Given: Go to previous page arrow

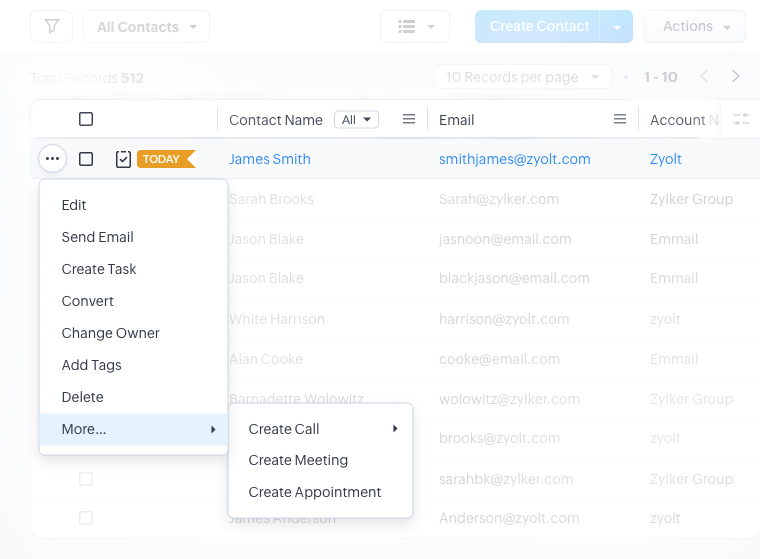Looking at the screenshot, I should pos(704,77).
